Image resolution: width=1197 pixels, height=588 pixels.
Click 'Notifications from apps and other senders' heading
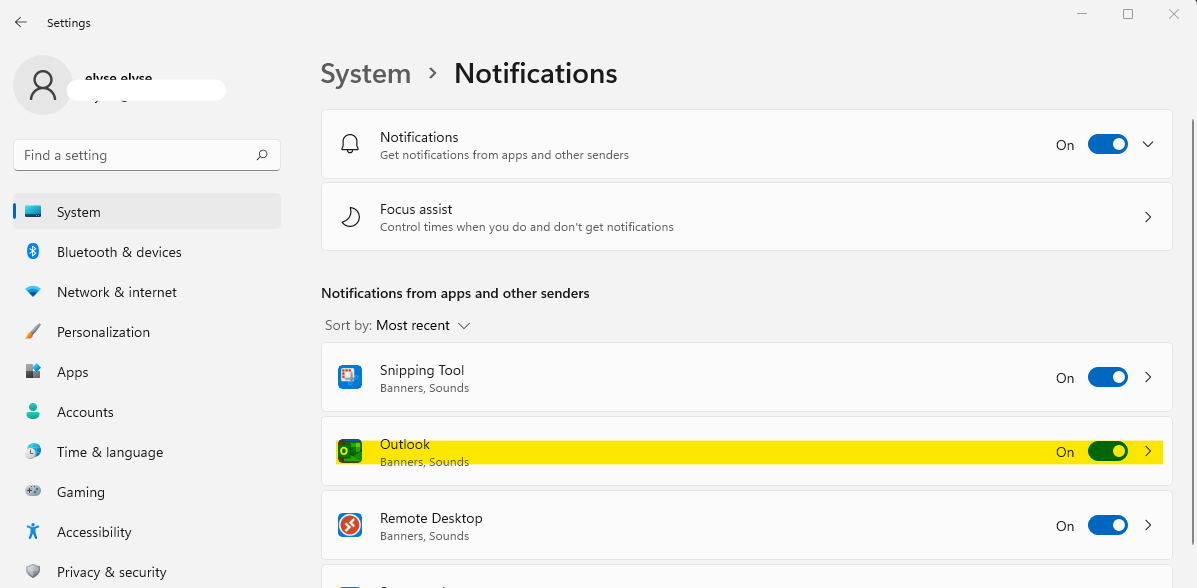pos(455,293)
